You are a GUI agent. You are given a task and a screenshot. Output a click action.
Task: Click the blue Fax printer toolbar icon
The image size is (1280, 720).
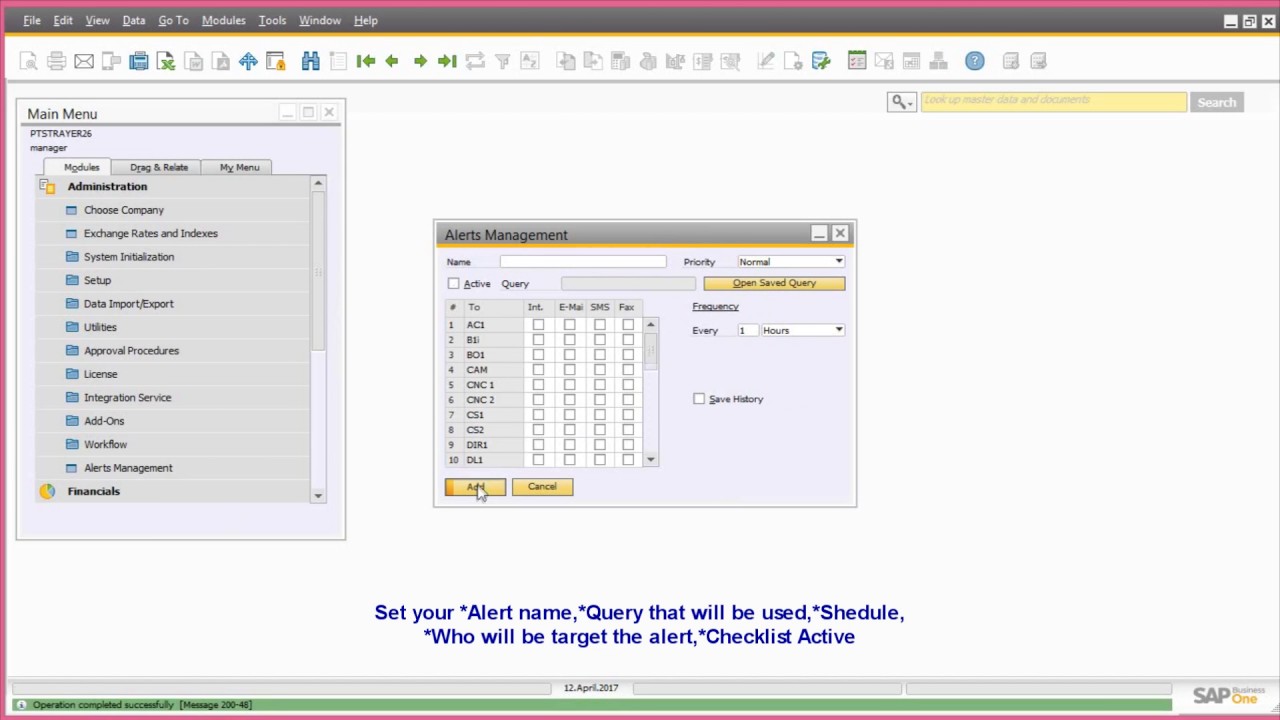point(139,62)
